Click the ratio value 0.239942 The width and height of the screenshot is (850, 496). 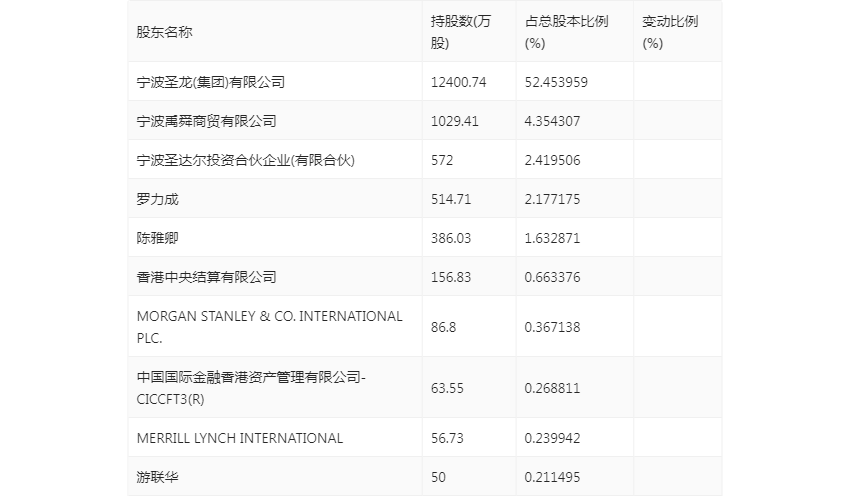click(552, 438)
